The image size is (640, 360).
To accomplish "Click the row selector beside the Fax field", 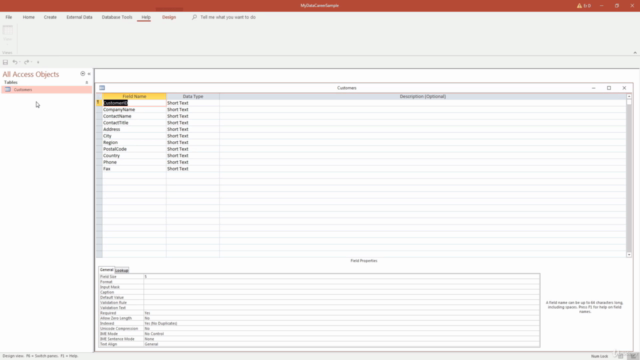I will tap(99, 169).
